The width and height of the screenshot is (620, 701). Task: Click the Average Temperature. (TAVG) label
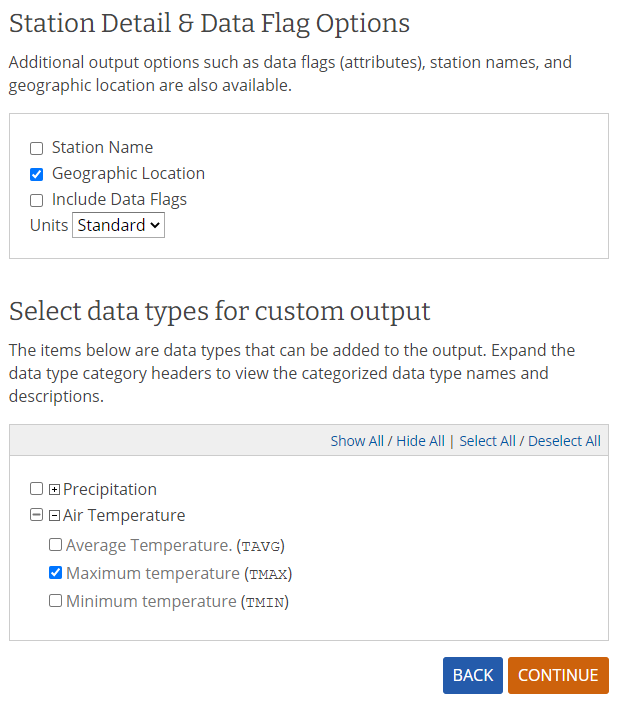175,545
